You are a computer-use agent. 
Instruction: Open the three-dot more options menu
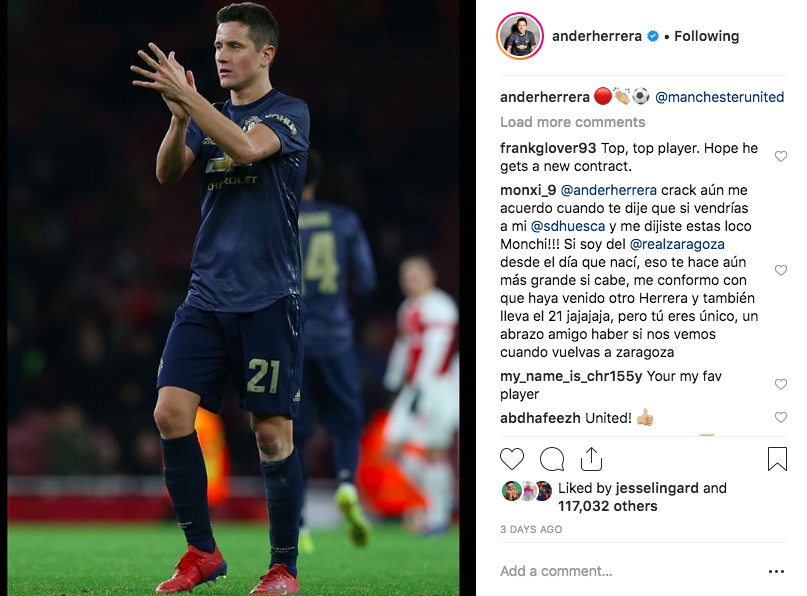click(776, 571)
